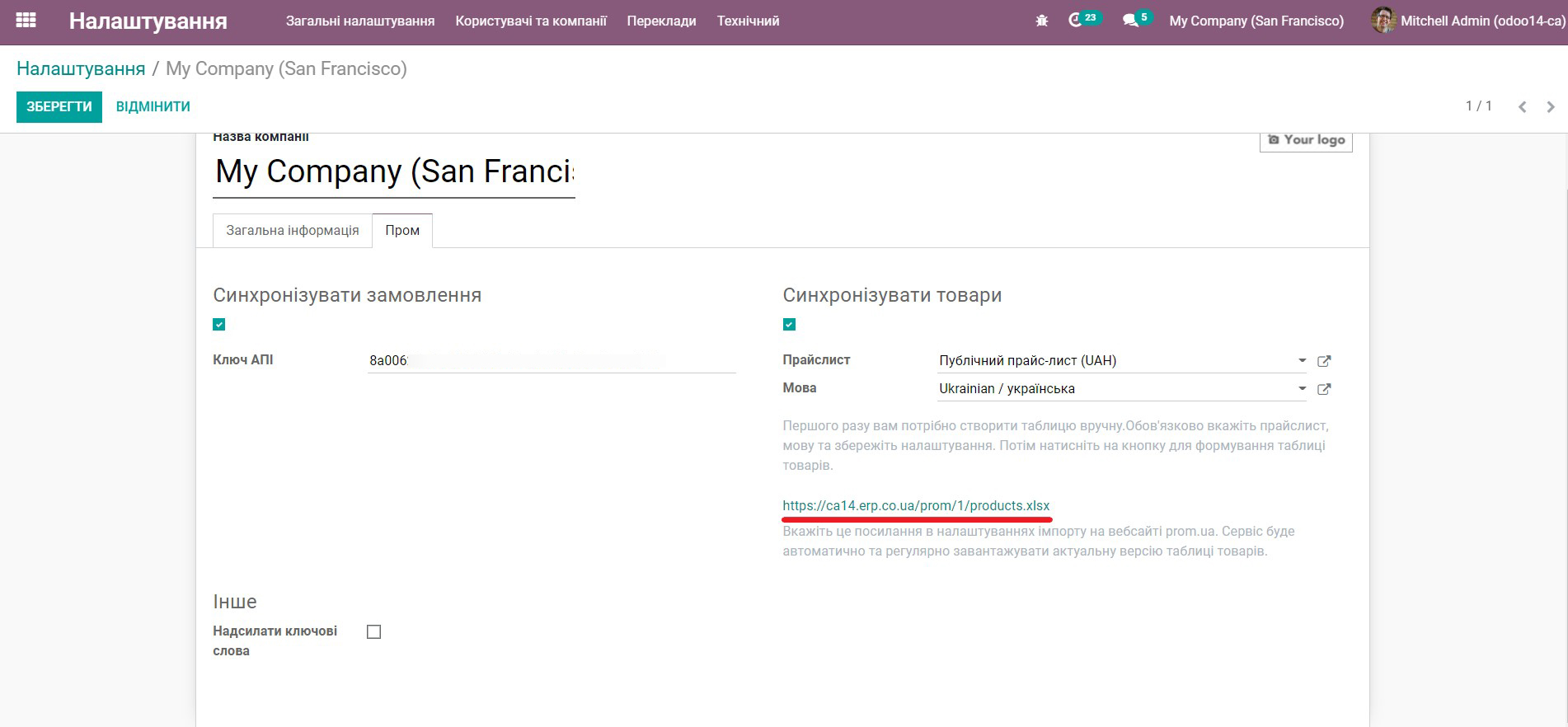Click the debug bug icon

(x=1041, y=21)
